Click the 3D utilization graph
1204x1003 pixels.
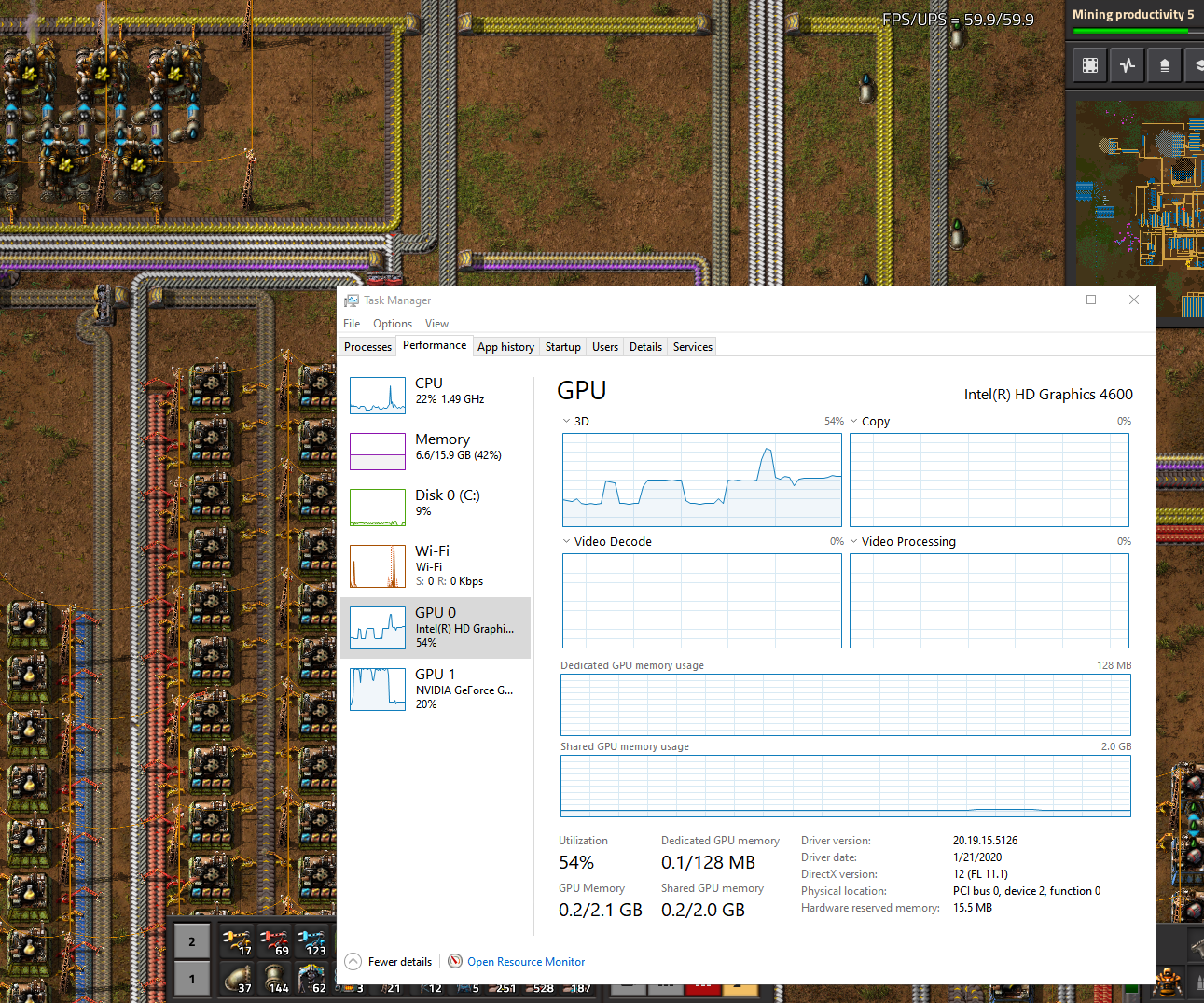point(702,481)
